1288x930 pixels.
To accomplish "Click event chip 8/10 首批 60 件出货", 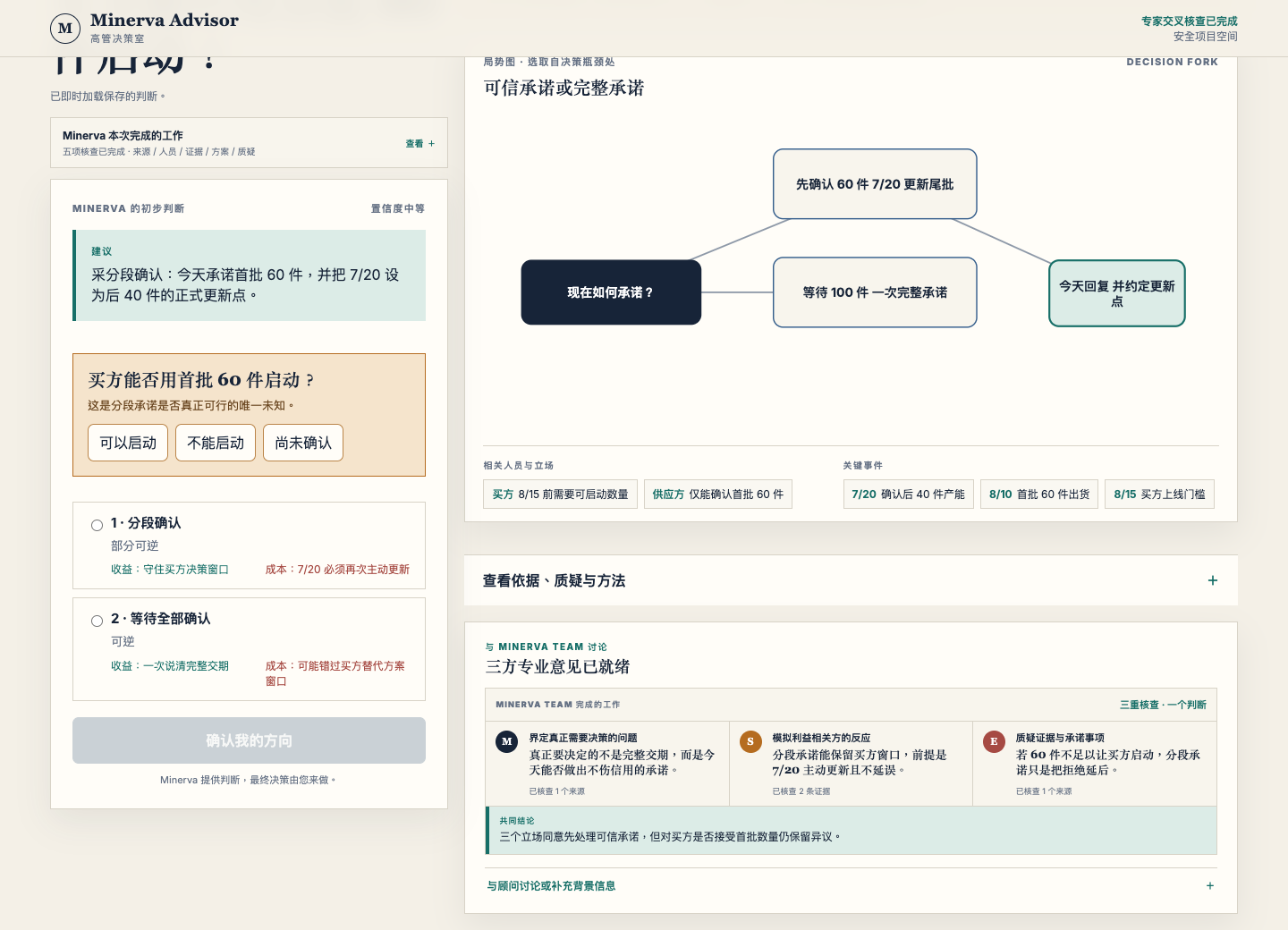I will (x=1039, y=495).
